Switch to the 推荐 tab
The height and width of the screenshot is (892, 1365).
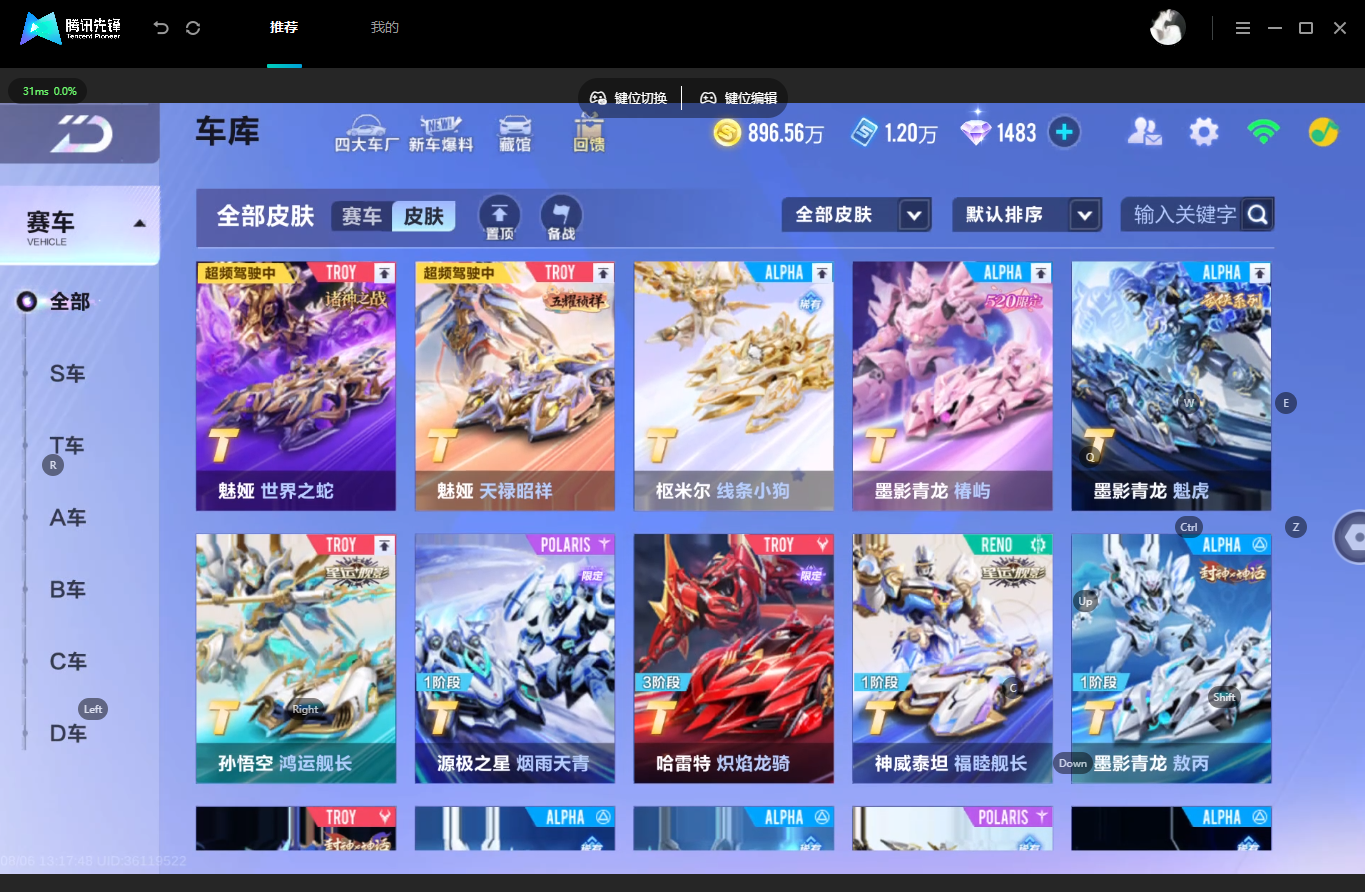(284, 28)
